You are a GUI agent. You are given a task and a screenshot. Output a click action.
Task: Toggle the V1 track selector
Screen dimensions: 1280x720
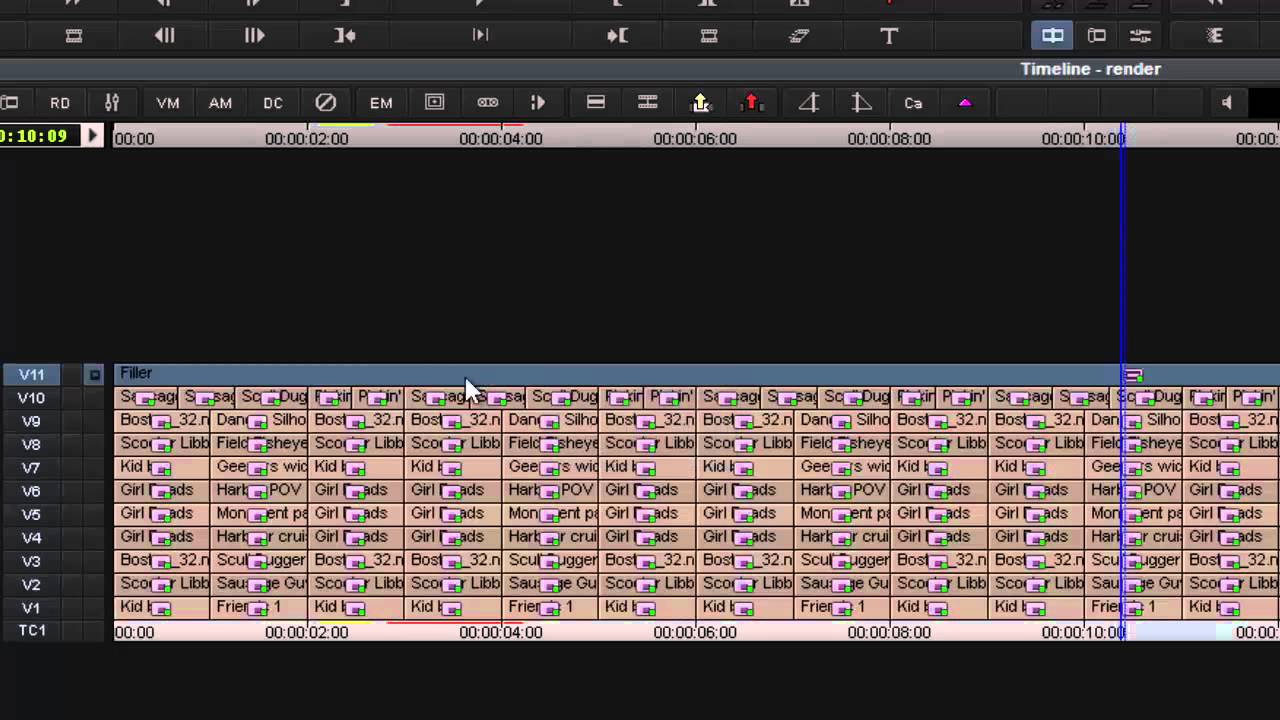(31, 607)
